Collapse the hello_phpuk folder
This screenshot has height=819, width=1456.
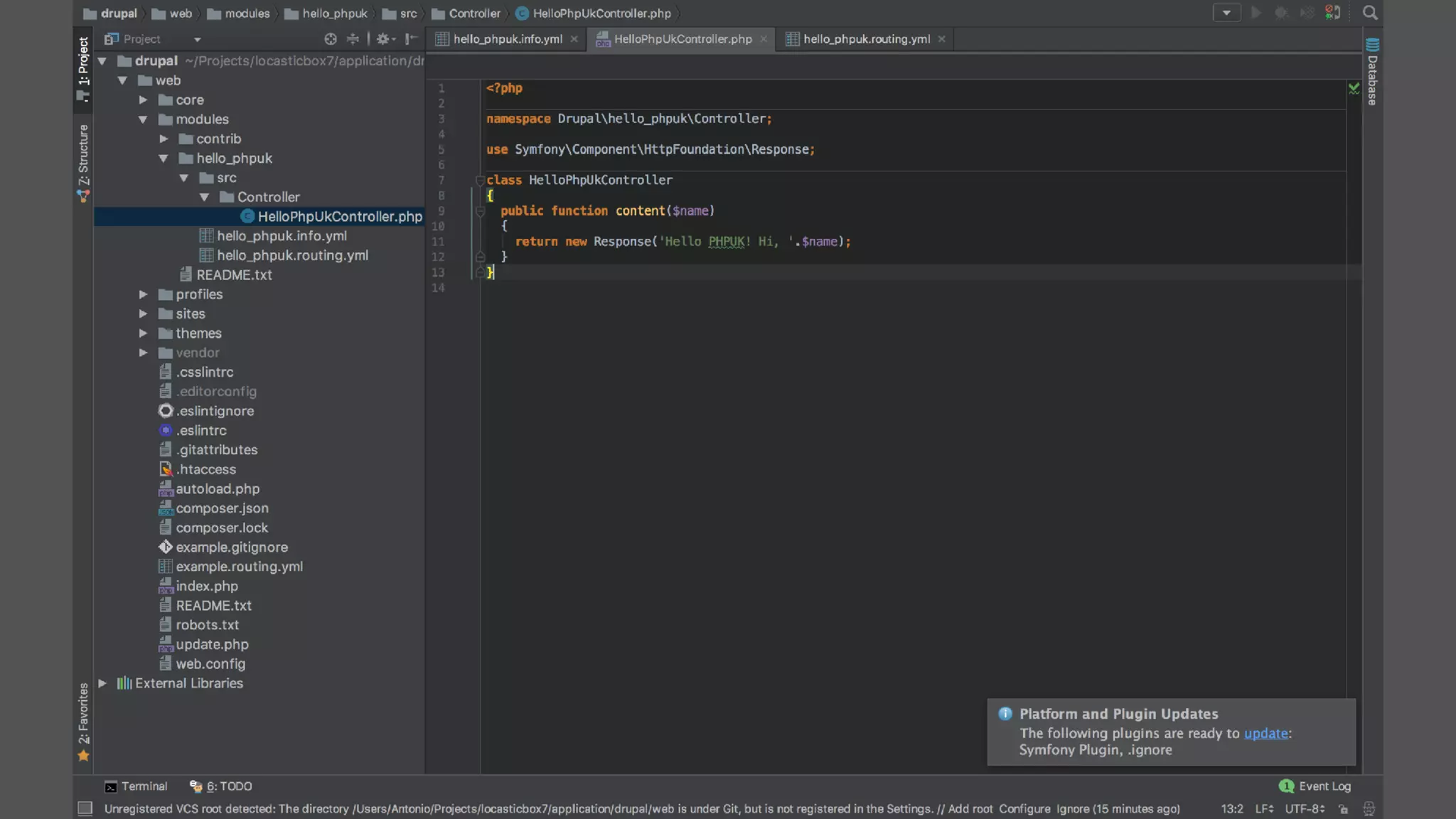(164, 159)
